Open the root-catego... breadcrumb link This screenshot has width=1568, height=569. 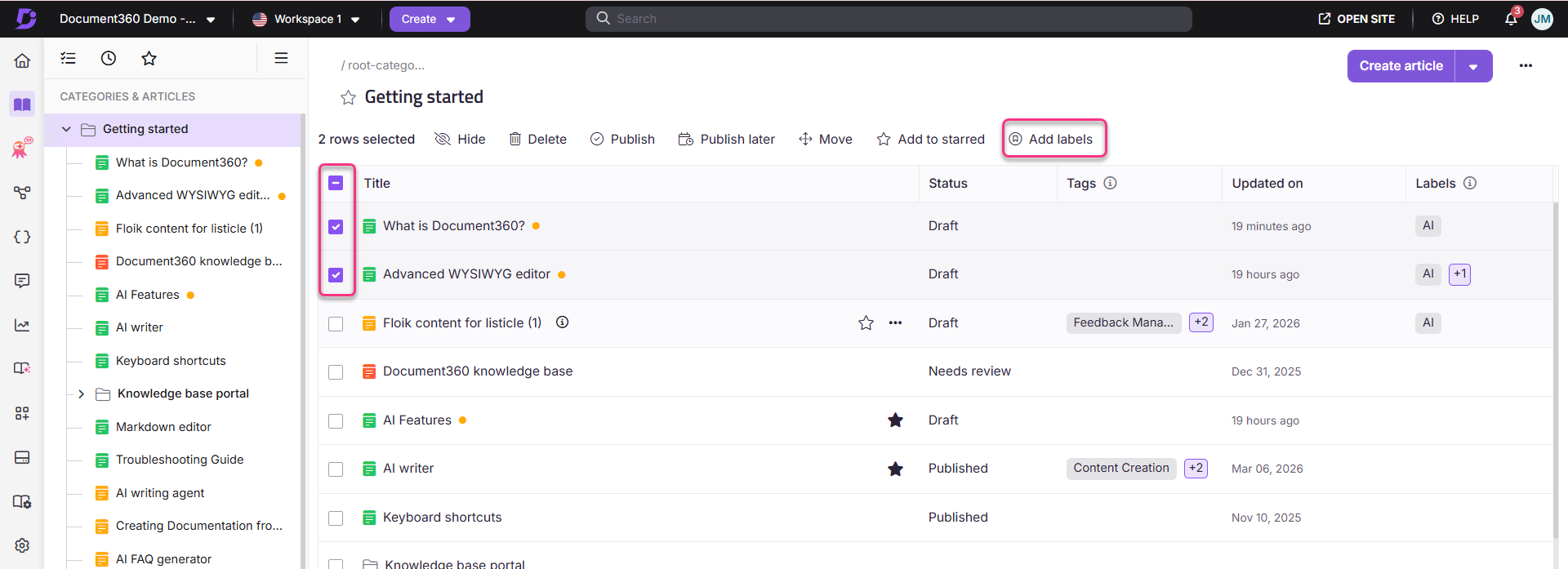385,65
